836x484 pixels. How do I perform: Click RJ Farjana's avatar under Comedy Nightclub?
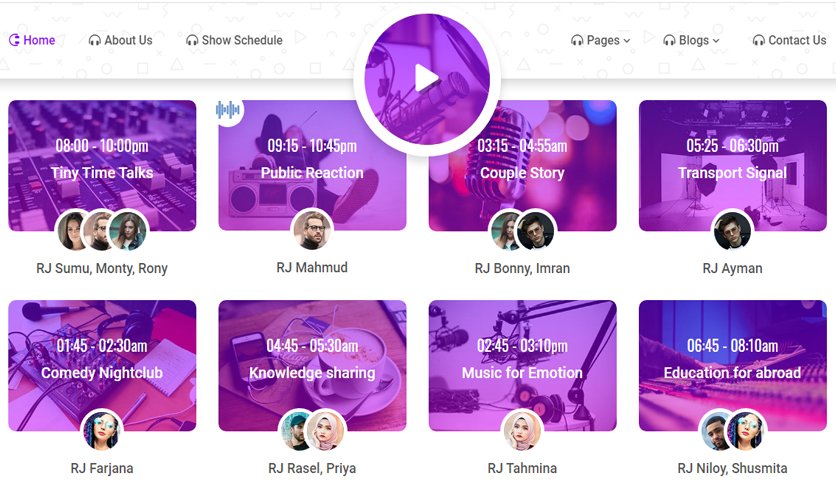102,430
